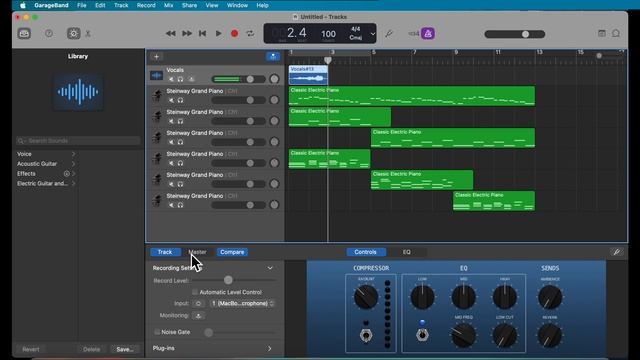Enable the Noise Gate checkbox

(x=157, y=332)
